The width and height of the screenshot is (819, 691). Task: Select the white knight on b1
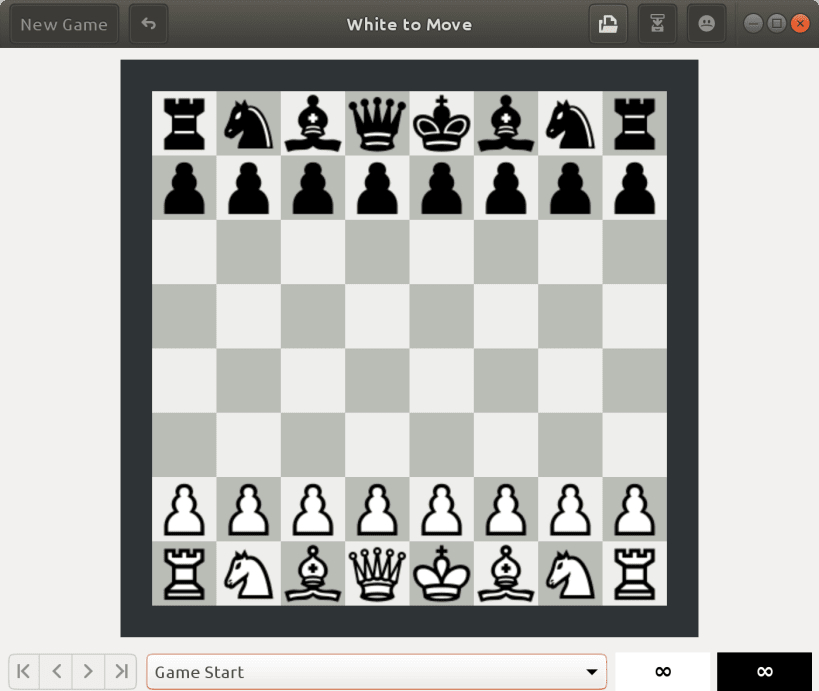pos(248,573)
